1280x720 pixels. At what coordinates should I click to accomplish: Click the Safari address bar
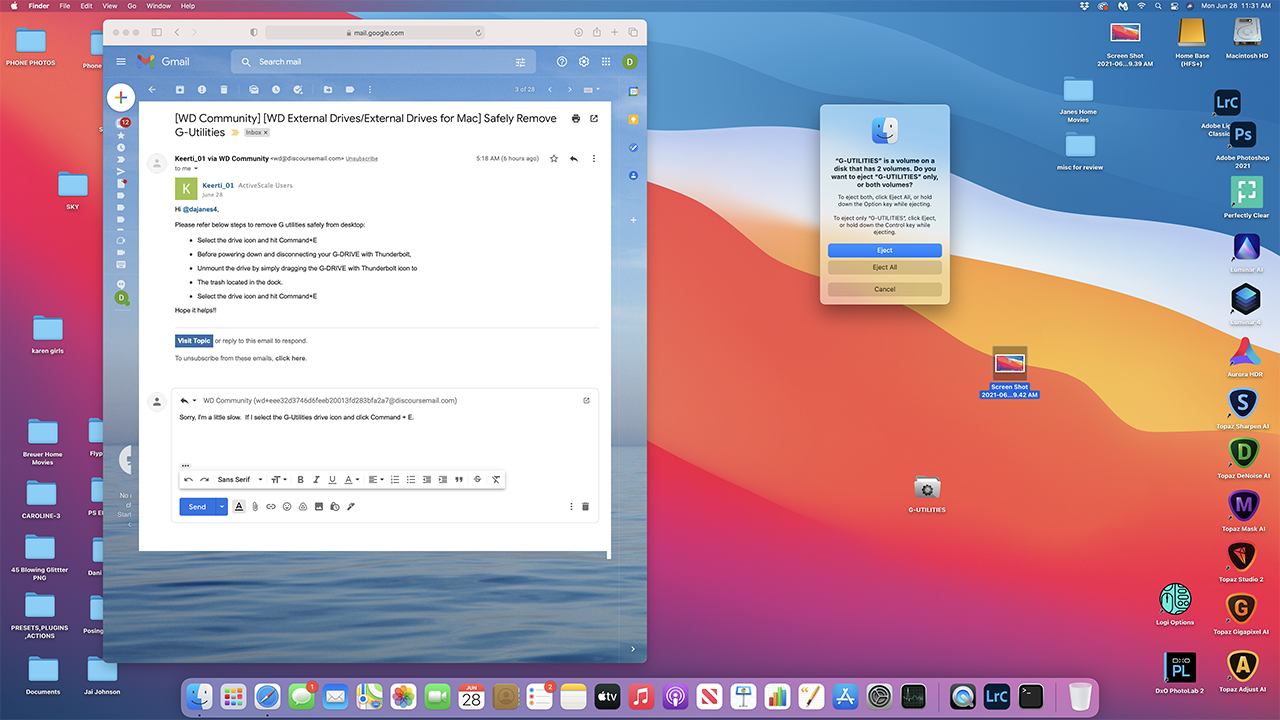click(376, 33)
